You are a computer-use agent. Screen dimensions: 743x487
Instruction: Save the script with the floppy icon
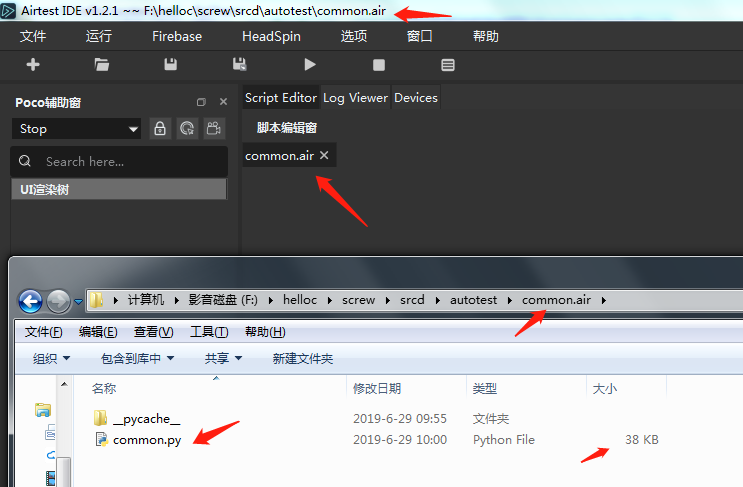pos(171,64)
